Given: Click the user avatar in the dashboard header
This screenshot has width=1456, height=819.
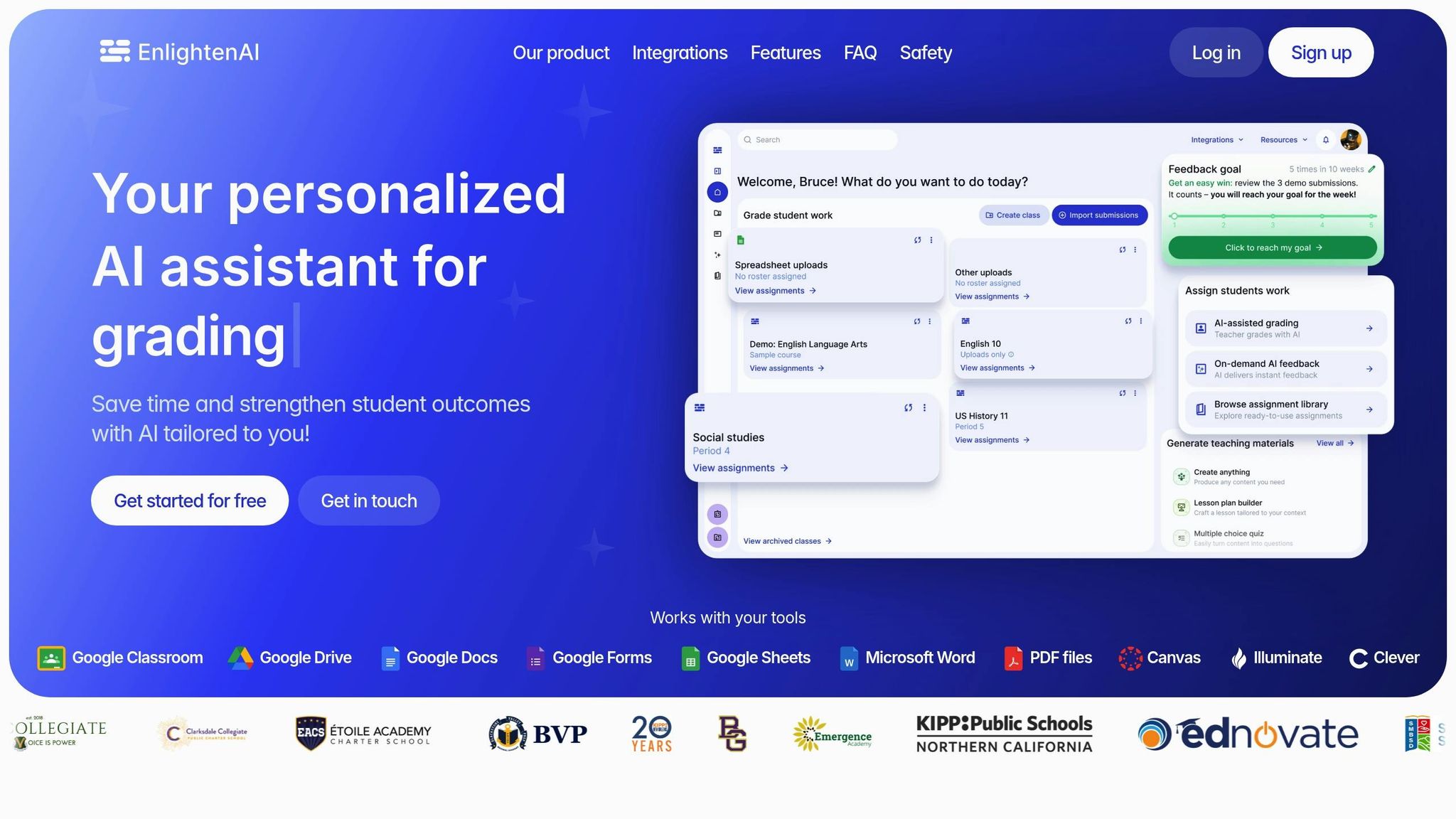Looking at the screenshot, I should pyautogui.click(x=1350, y=139).
